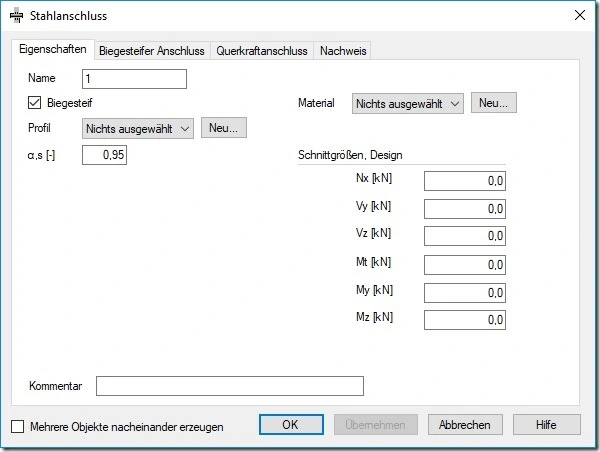Viewport: 600px width, 452px height.
Task: Click the Schnittgrößen, Design heading
Action: [x=350, y=155]
